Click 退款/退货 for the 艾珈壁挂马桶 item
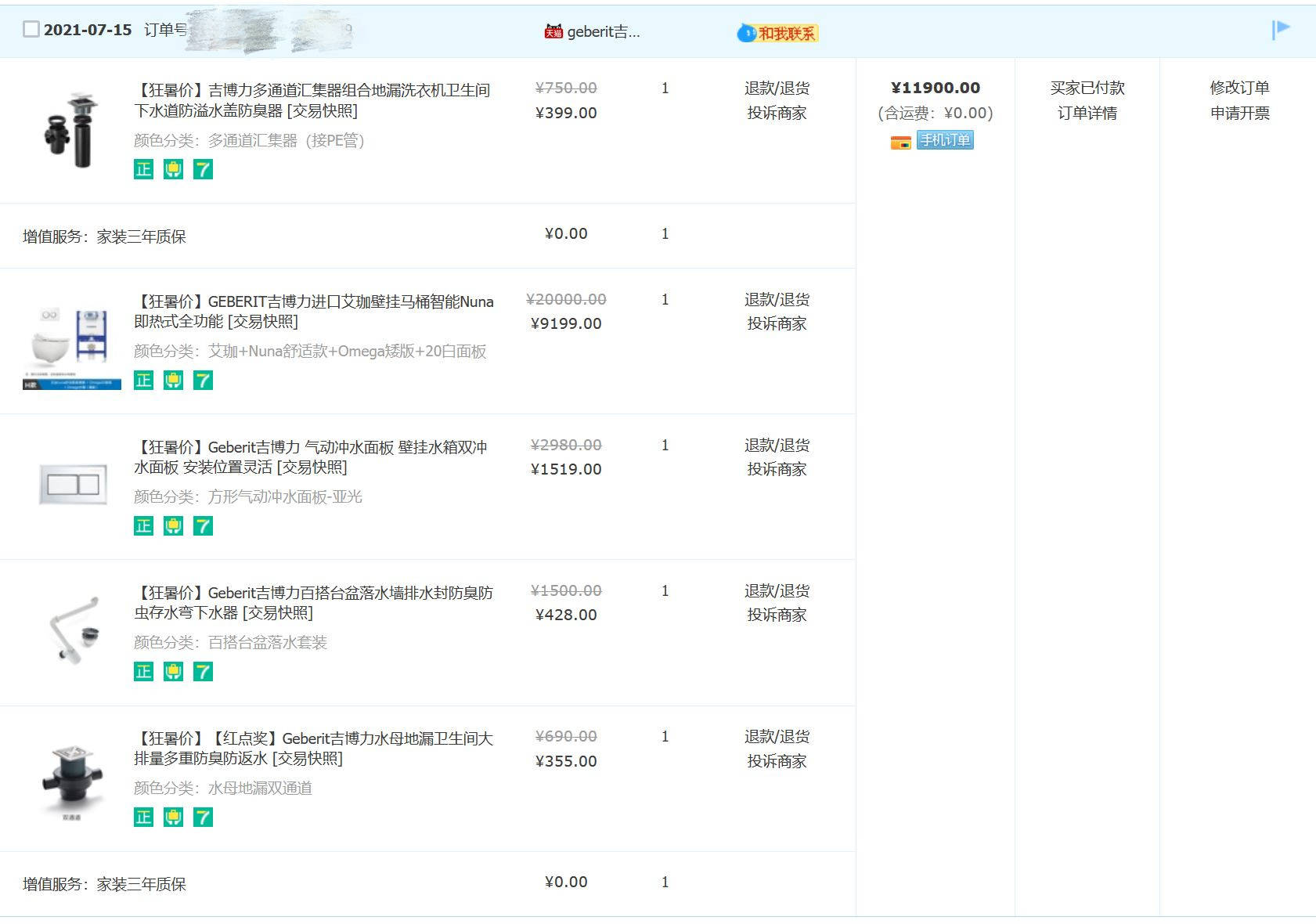This screenshot has width=1316, height=924. (777, 300)
